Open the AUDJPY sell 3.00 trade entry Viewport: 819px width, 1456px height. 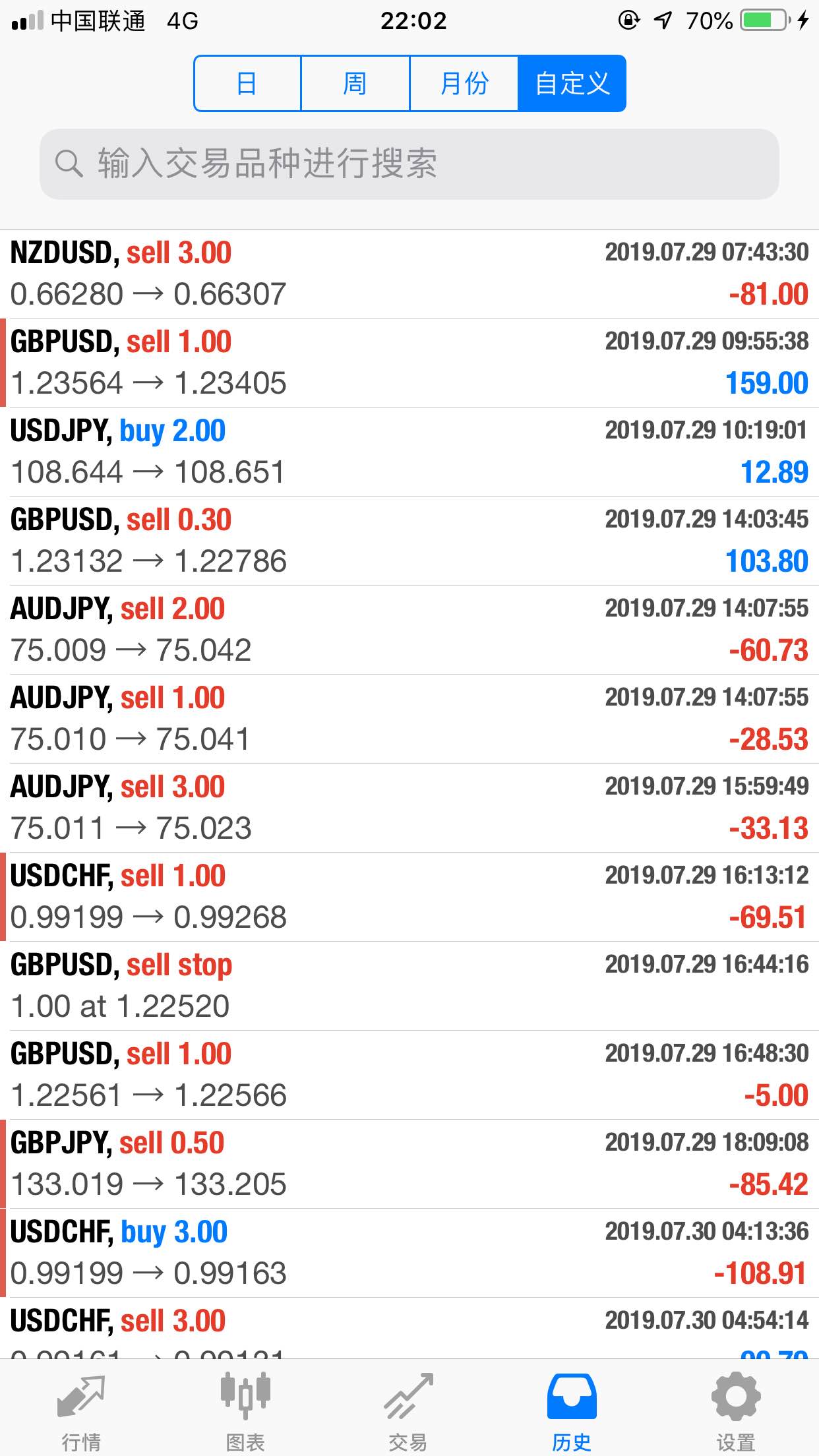tap(409, 808)
